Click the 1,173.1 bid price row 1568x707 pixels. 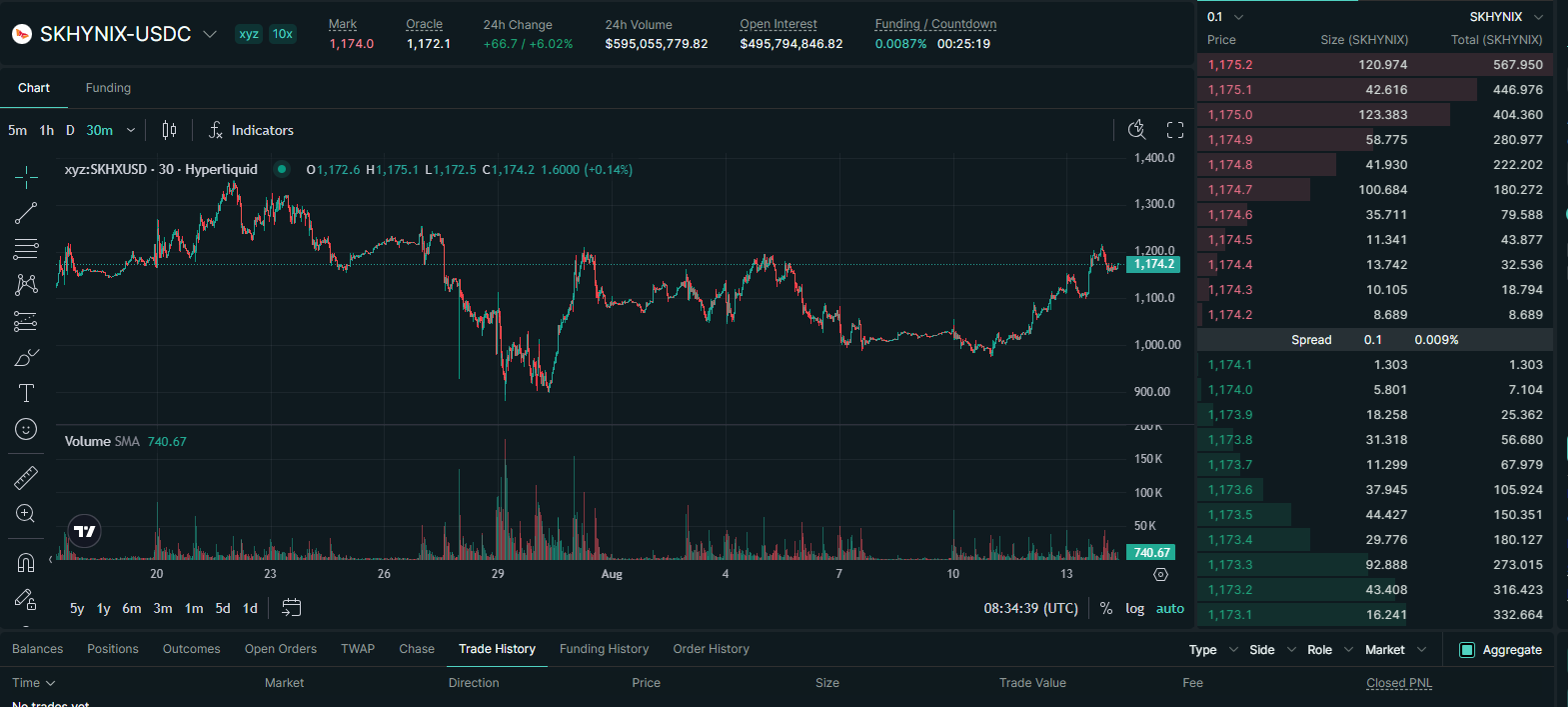1376,615
